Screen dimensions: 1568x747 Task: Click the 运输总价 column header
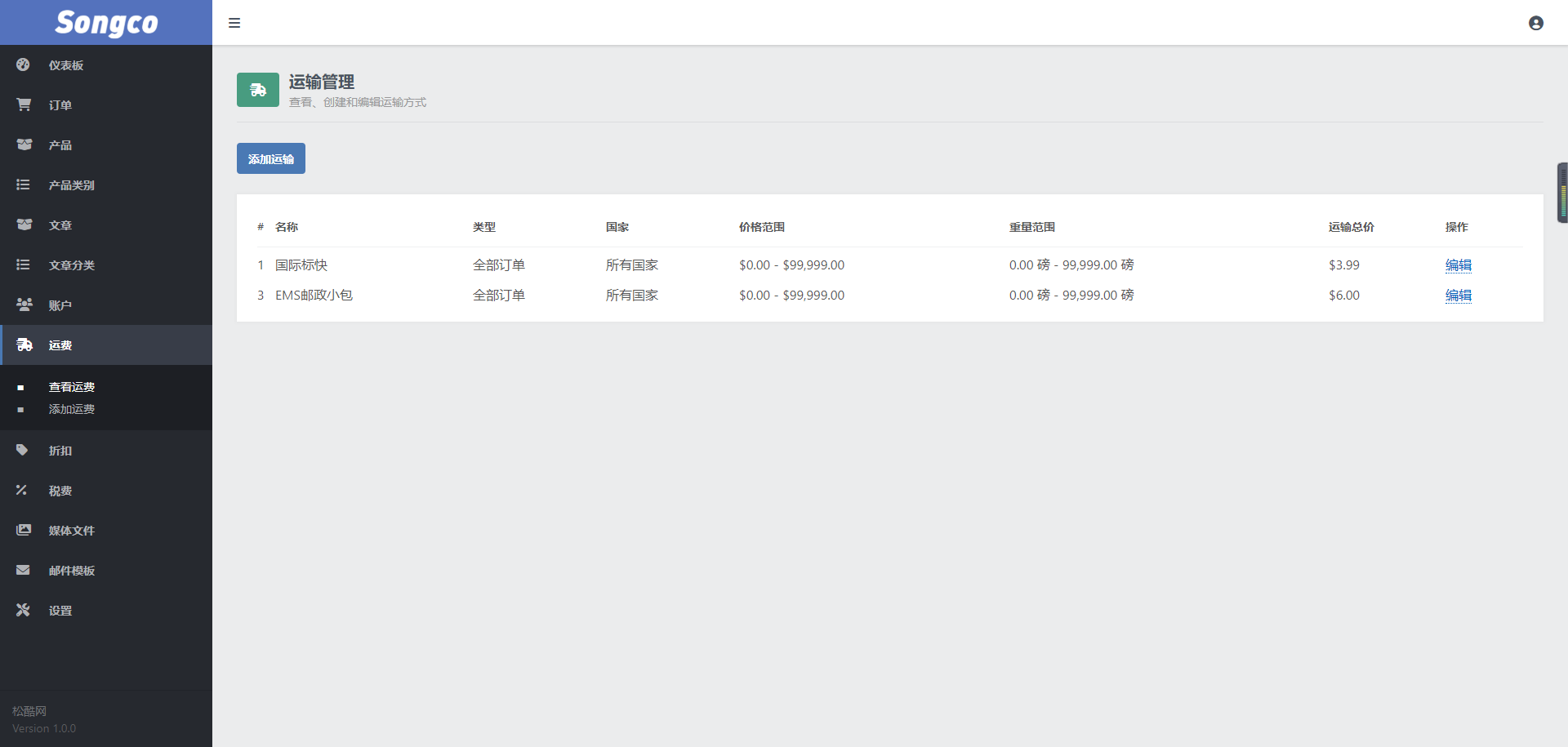pyautogui.click(x=1352, y=227)
